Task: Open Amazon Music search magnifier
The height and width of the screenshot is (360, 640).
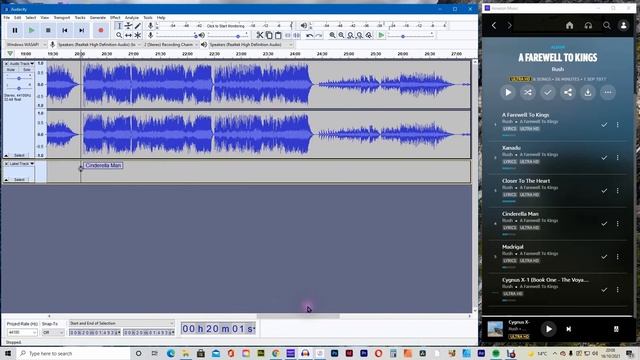Action: tap(607, 25)
